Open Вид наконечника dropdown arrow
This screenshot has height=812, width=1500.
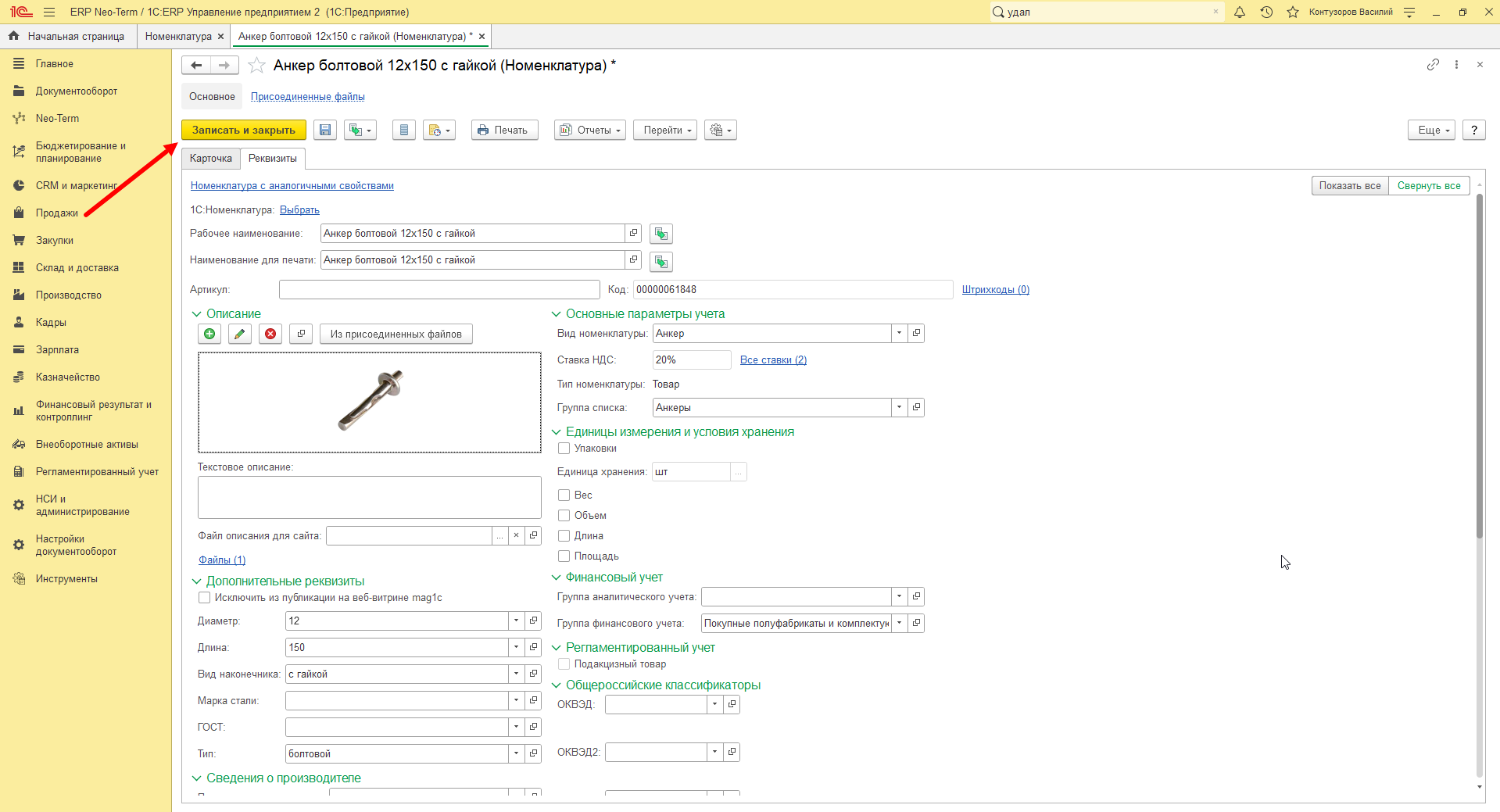coord(516,674)
